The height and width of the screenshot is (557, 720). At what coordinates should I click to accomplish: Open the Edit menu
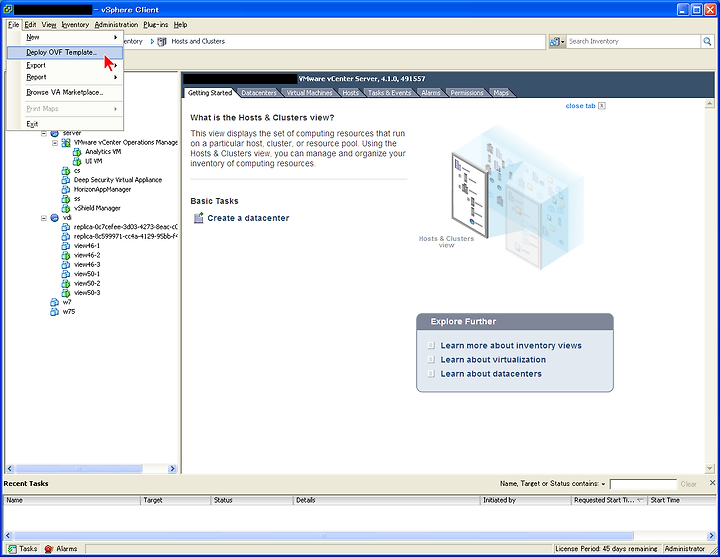30,25
